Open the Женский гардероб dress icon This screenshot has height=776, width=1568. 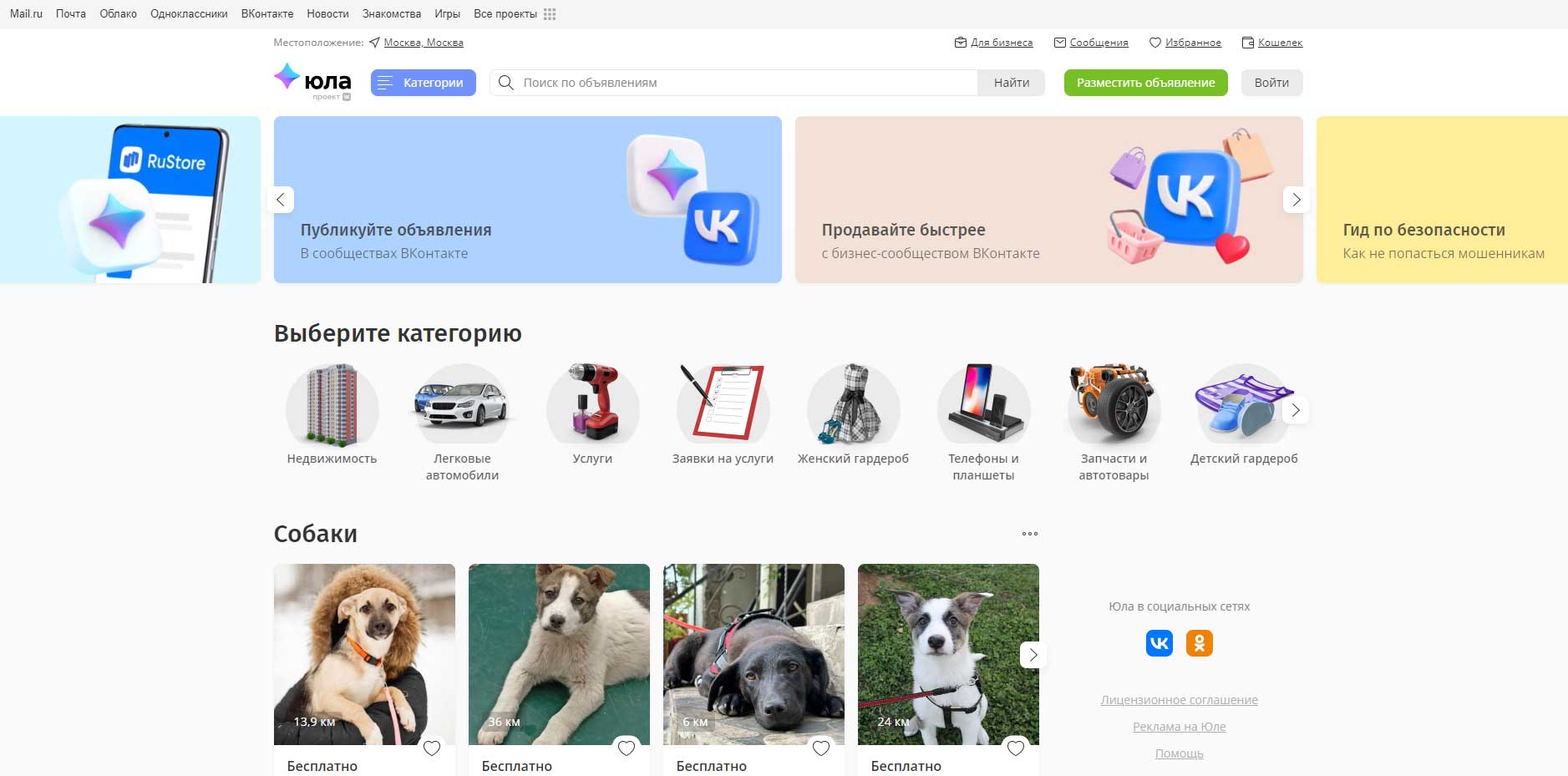click(853, 405)
